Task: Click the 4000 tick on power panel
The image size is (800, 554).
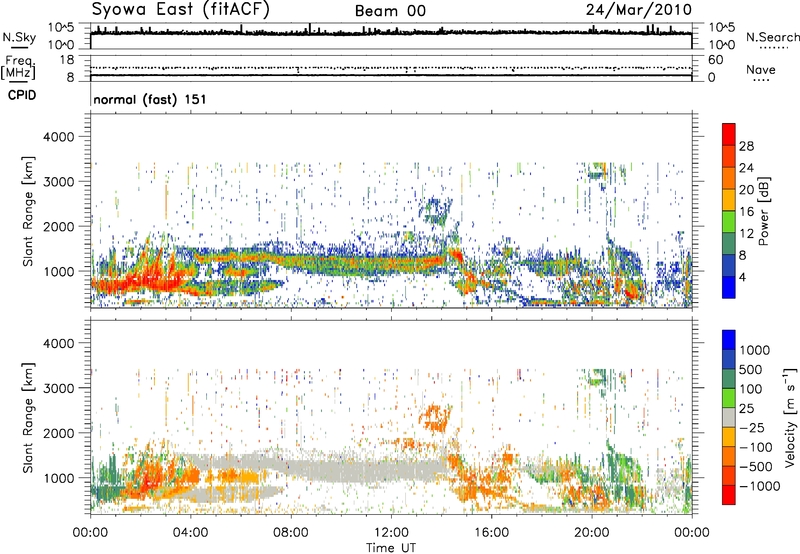Action: pyautogui.click(x=58, y=137)
